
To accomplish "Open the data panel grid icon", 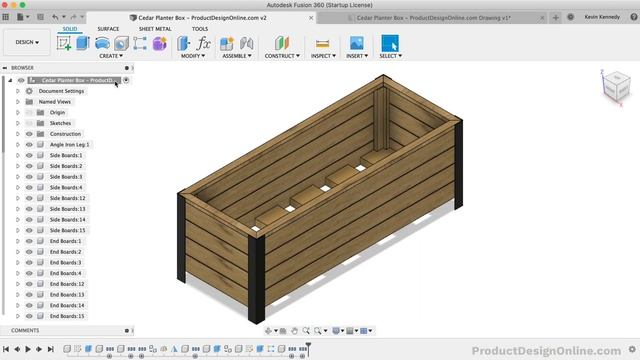I will tap(6, 17).
